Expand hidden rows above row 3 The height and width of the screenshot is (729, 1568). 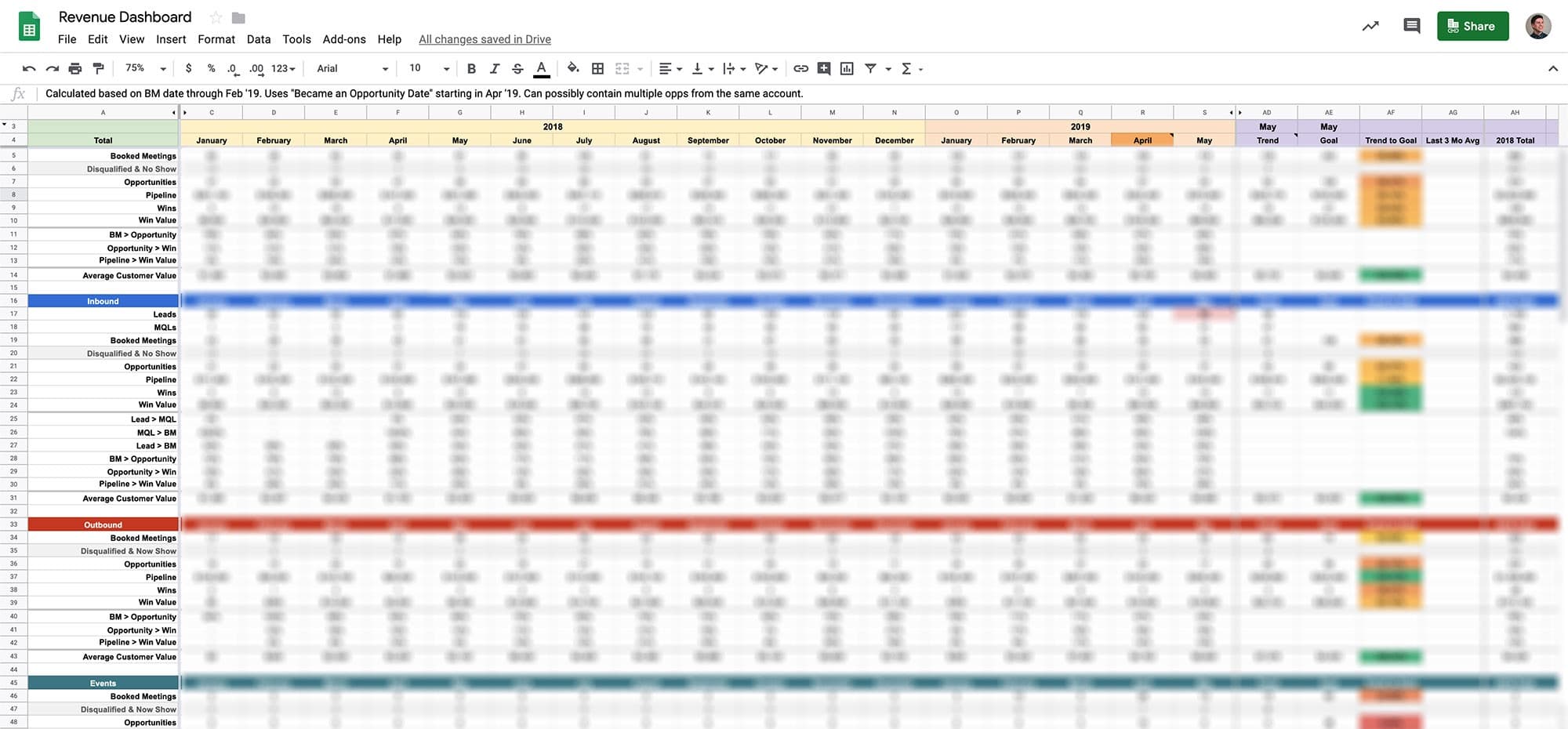tap(4, 125)
